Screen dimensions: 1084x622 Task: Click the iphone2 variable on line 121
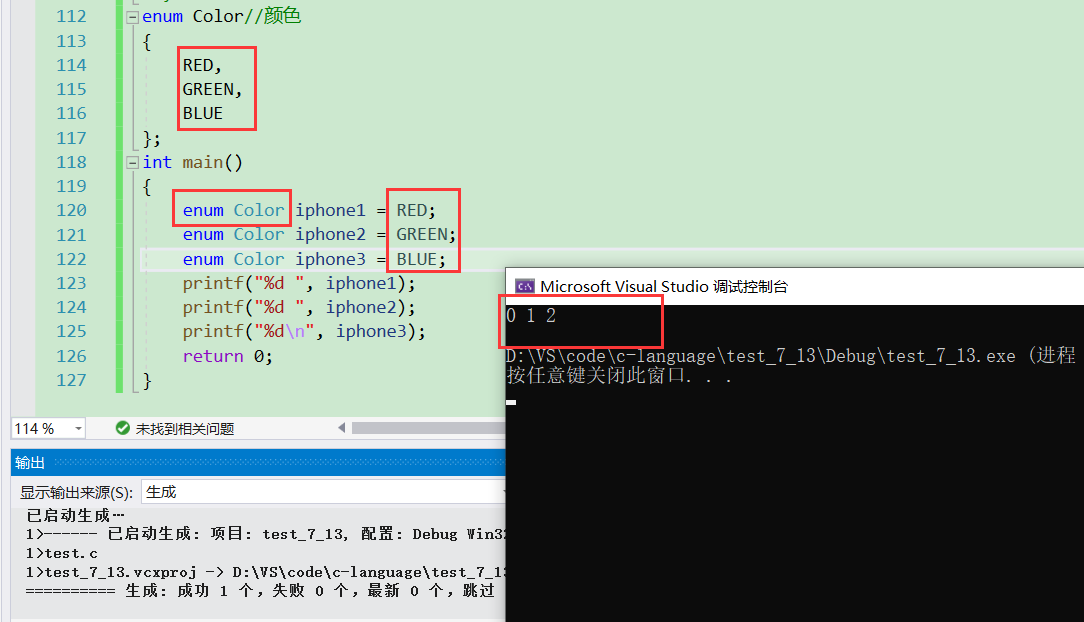[x=330, y=234]
